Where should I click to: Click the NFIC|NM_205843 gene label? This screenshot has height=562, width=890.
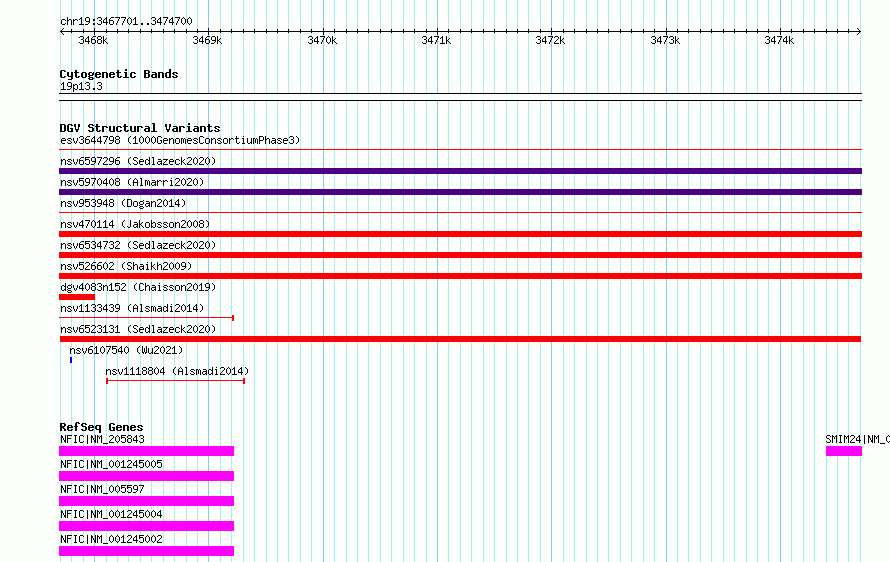102,439
